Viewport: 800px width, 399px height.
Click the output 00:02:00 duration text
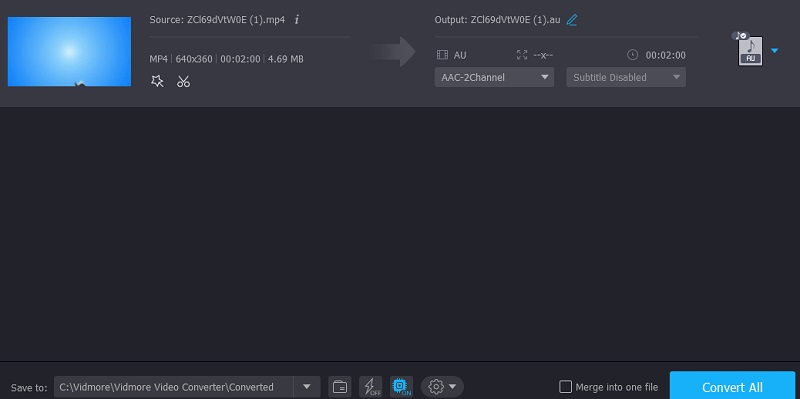pos(666,55)
